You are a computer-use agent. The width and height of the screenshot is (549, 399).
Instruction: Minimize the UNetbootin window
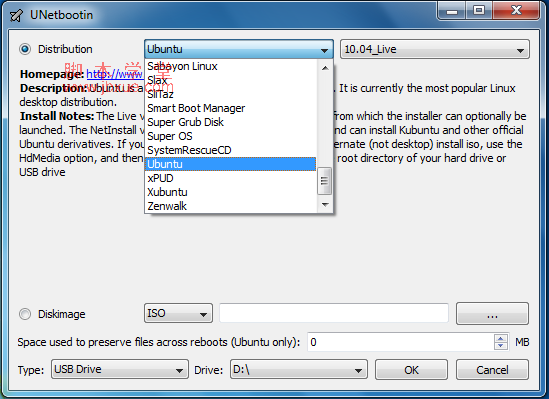click(452, 11)
